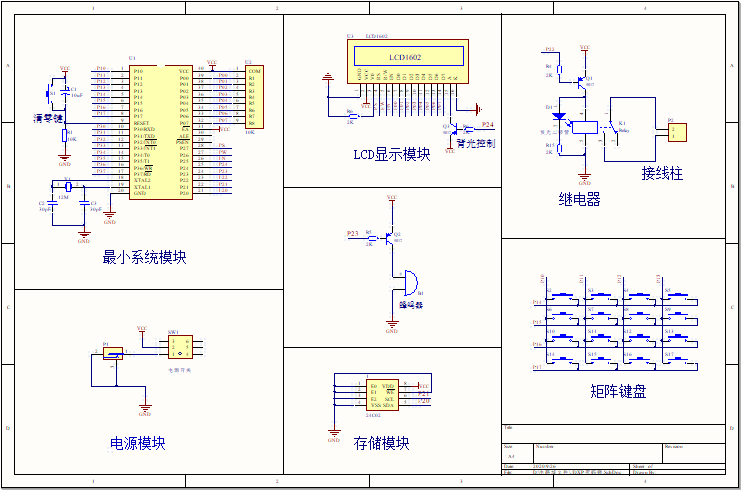Select the 清零键 annotation
This screenshot has width=741, height=490.
pos(48,118)
